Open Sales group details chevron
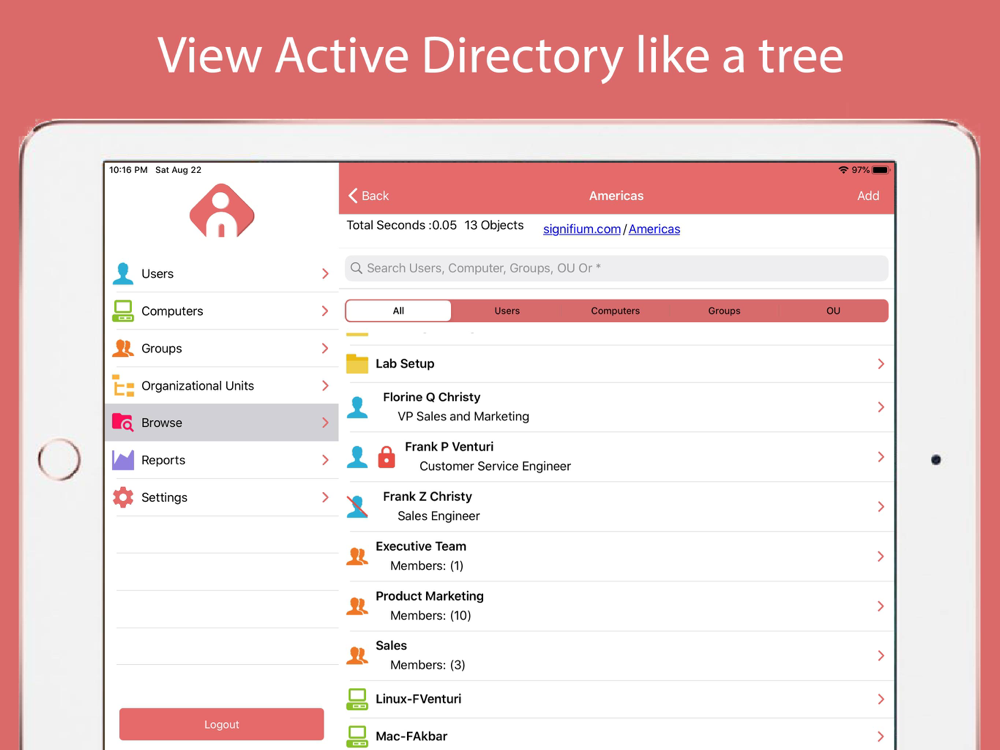The width and height of the screenshot is (1000, 750). click(881, 656)
